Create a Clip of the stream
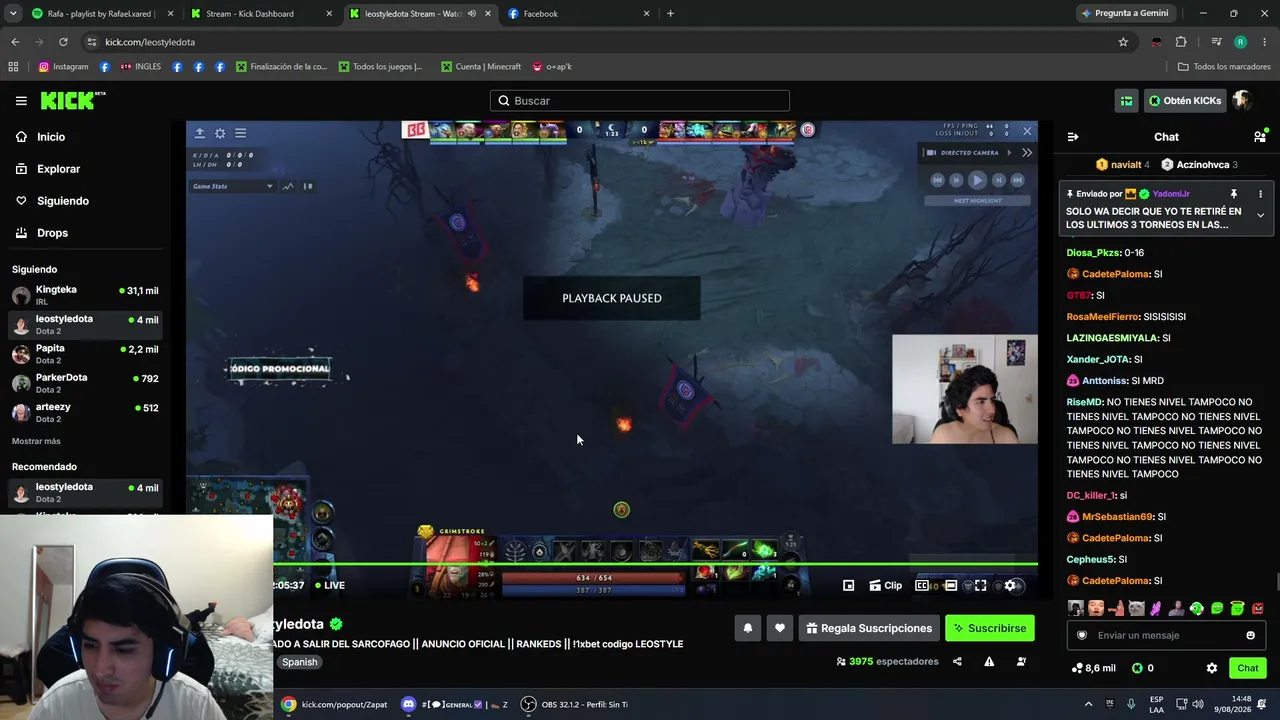The width and height of the screenshot is (1280, 720). pyautogui.click(x=886, y=586)
